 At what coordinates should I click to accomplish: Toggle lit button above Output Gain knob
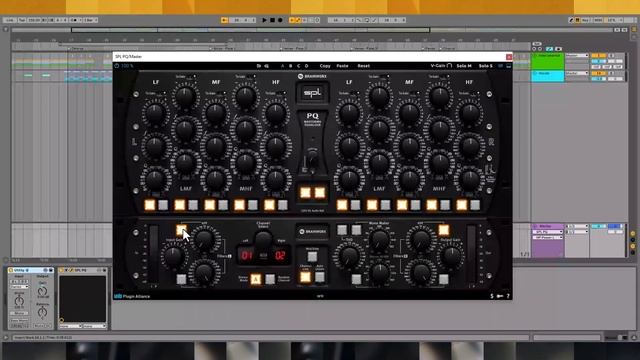(x=444, y=230)
